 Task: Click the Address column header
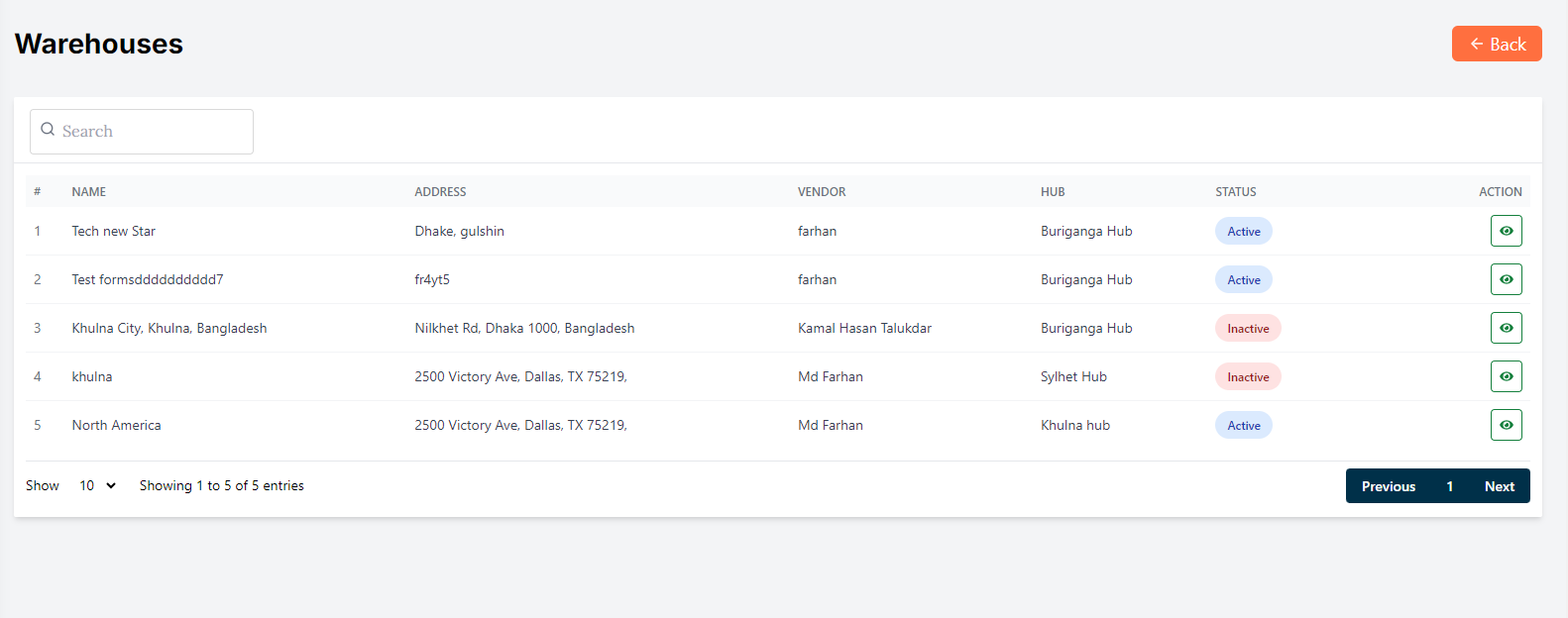pyautogui.click(x=440, y=192)
